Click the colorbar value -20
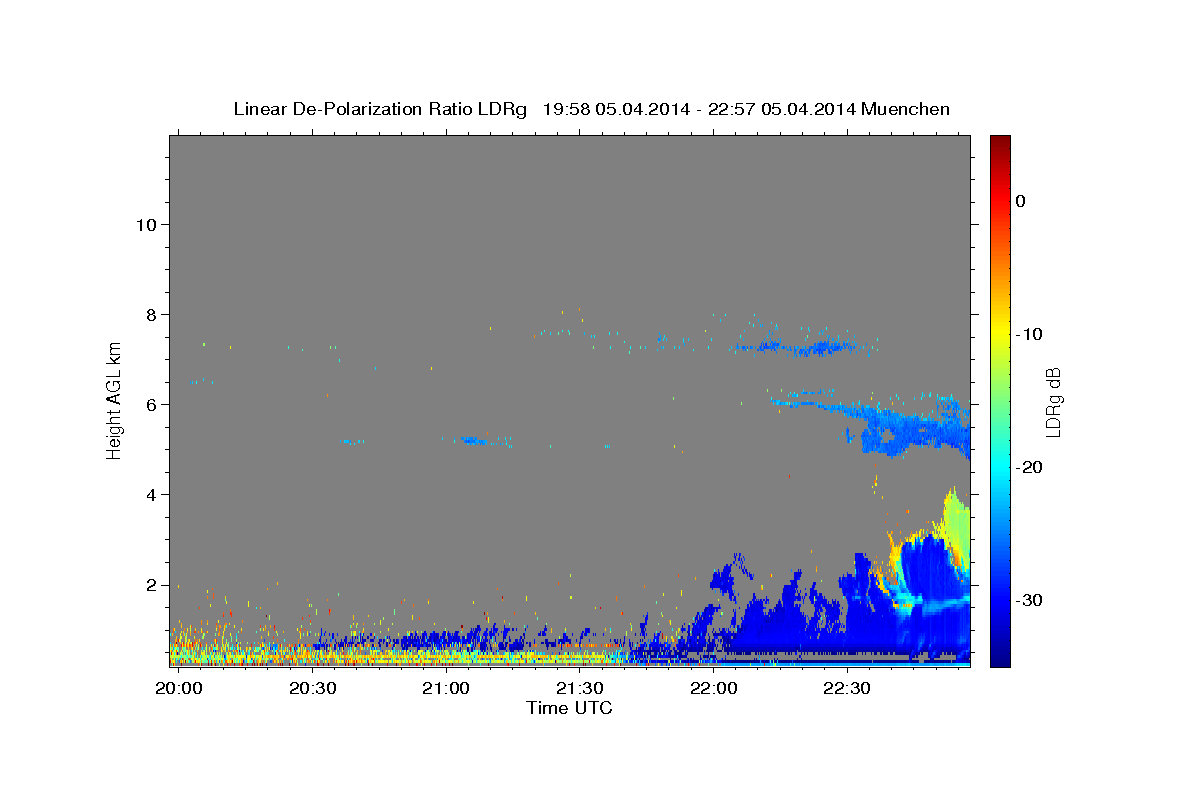The image size is (1200, 800). point(1029,467)
